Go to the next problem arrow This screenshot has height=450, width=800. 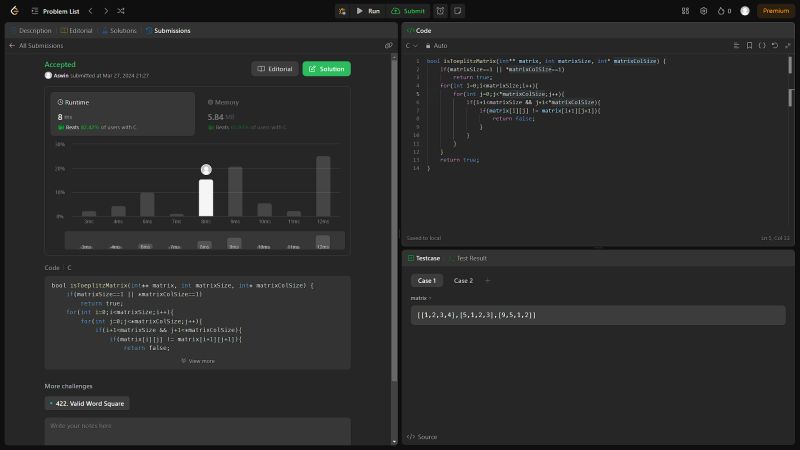106,11
